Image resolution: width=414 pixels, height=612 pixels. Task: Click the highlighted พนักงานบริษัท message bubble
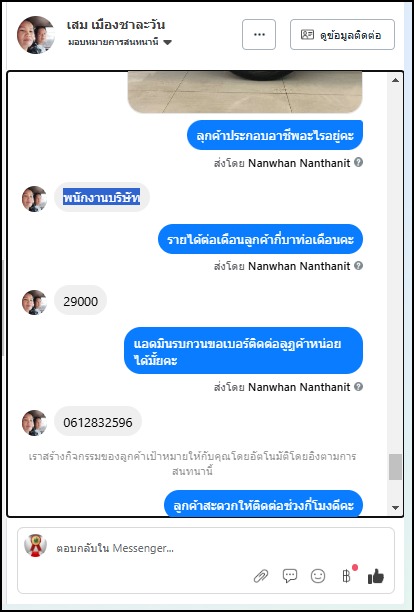point(101,198)
